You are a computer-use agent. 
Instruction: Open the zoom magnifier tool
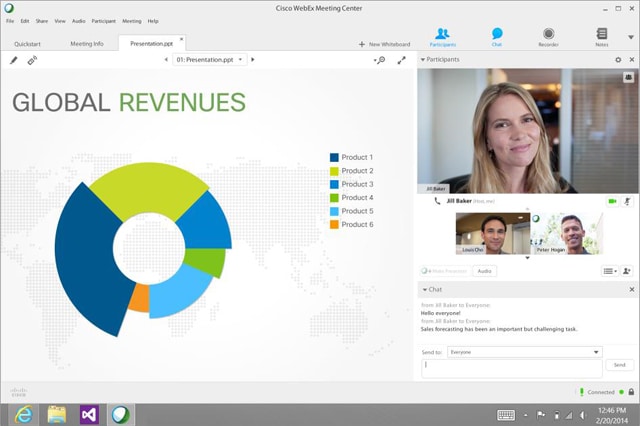pos(381,60)
